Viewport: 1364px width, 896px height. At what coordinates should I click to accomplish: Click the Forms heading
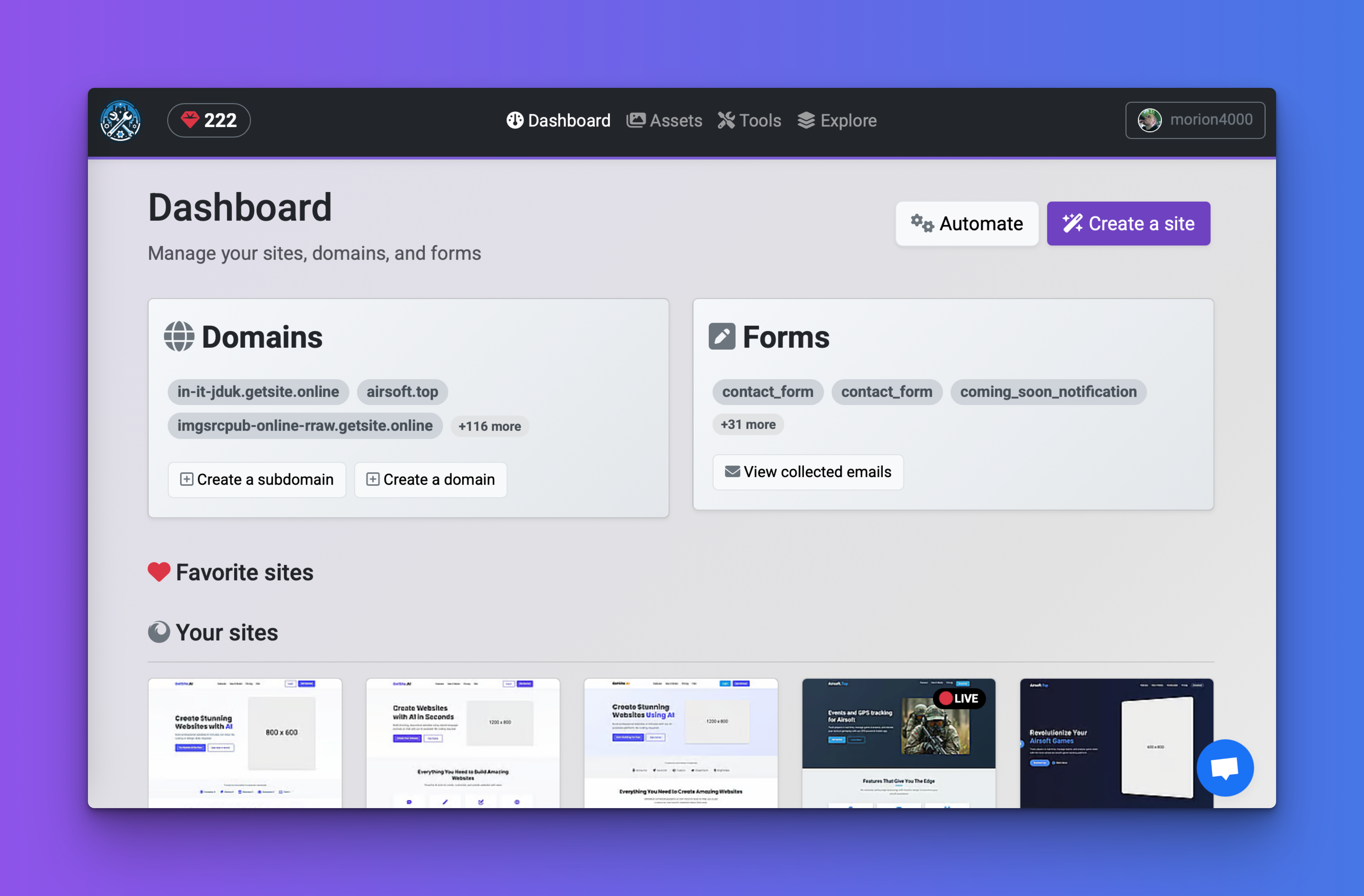tap(786, 336)
